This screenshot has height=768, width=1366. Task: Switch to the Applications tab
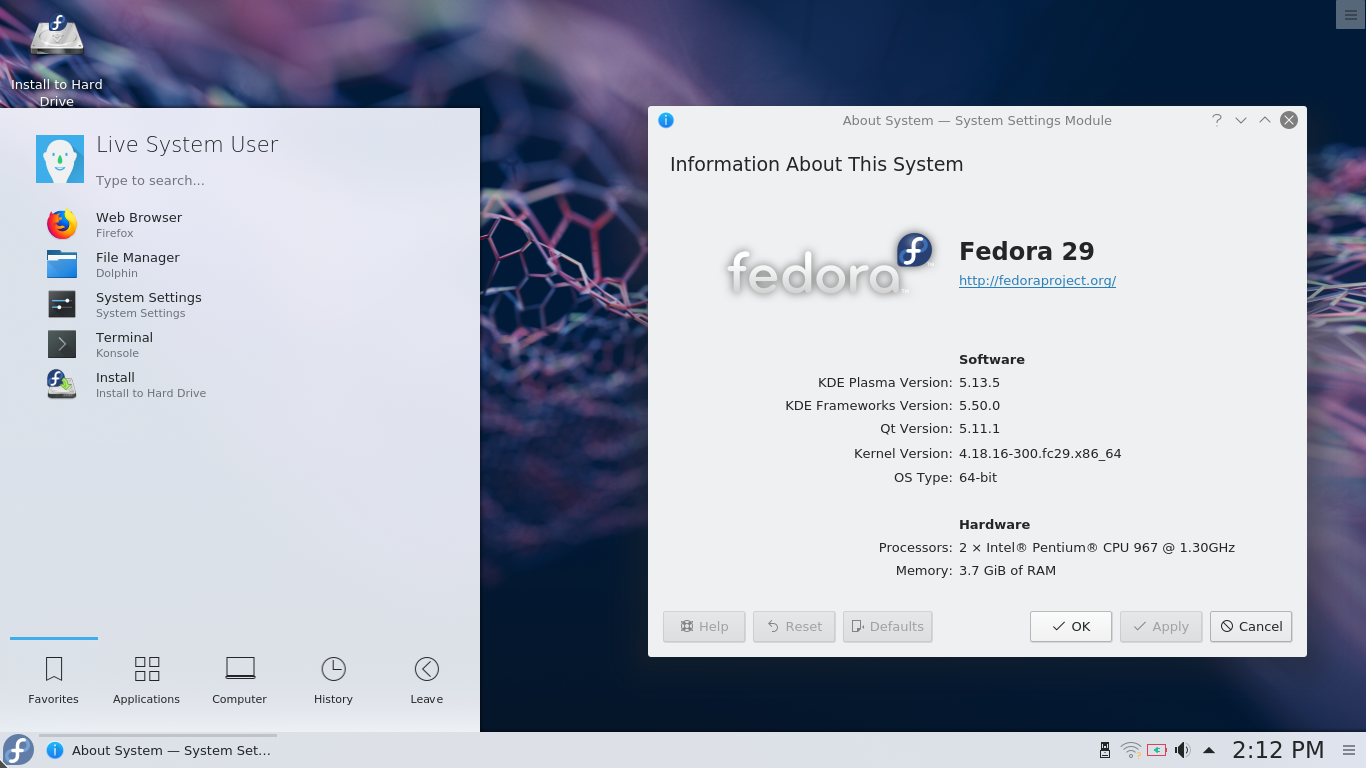(146, 680)
